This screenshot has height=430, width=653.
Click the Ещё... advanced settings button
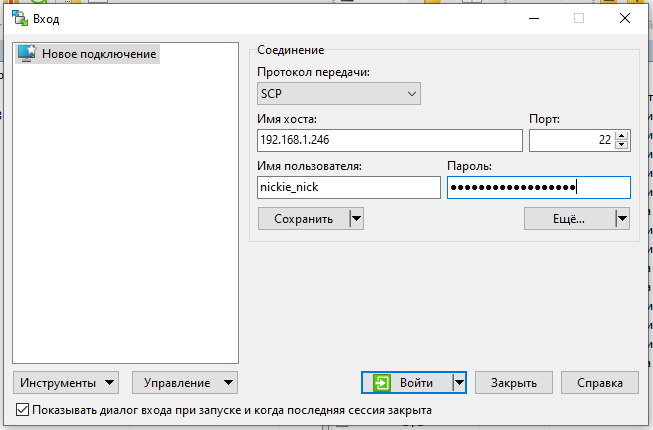(x=568, y=218)
